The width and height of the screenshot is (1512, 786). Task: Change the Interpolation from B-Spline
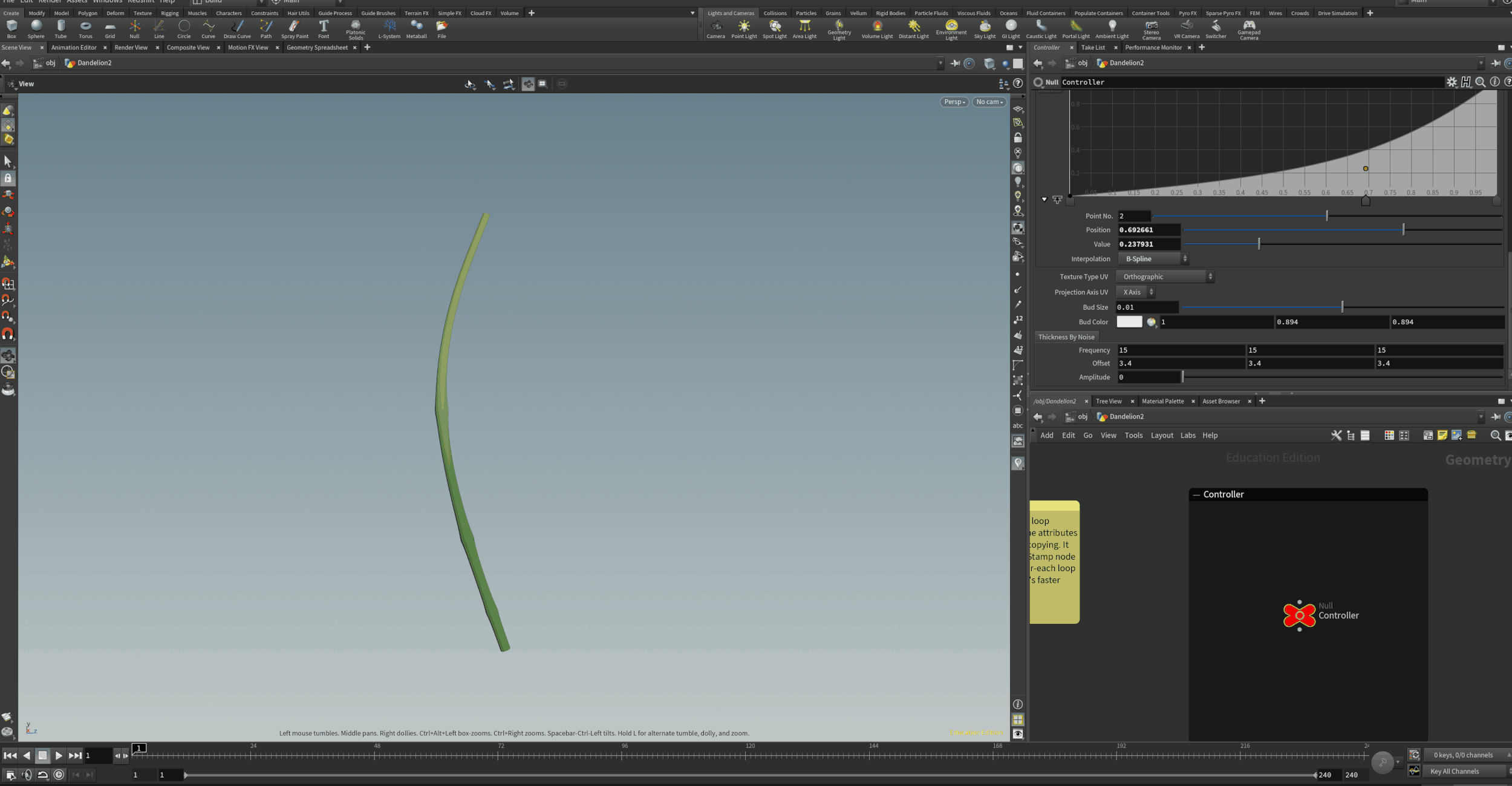pos(1152,258)
